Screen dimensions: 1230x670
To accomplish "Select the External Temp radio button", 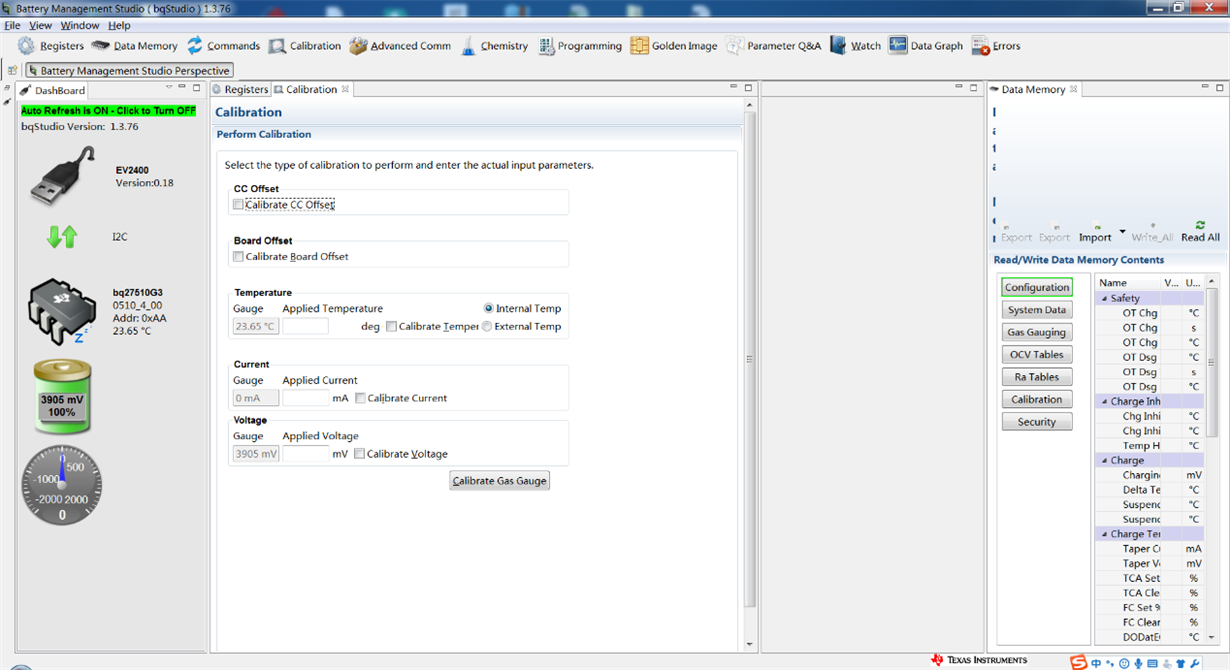I will 488,326.
